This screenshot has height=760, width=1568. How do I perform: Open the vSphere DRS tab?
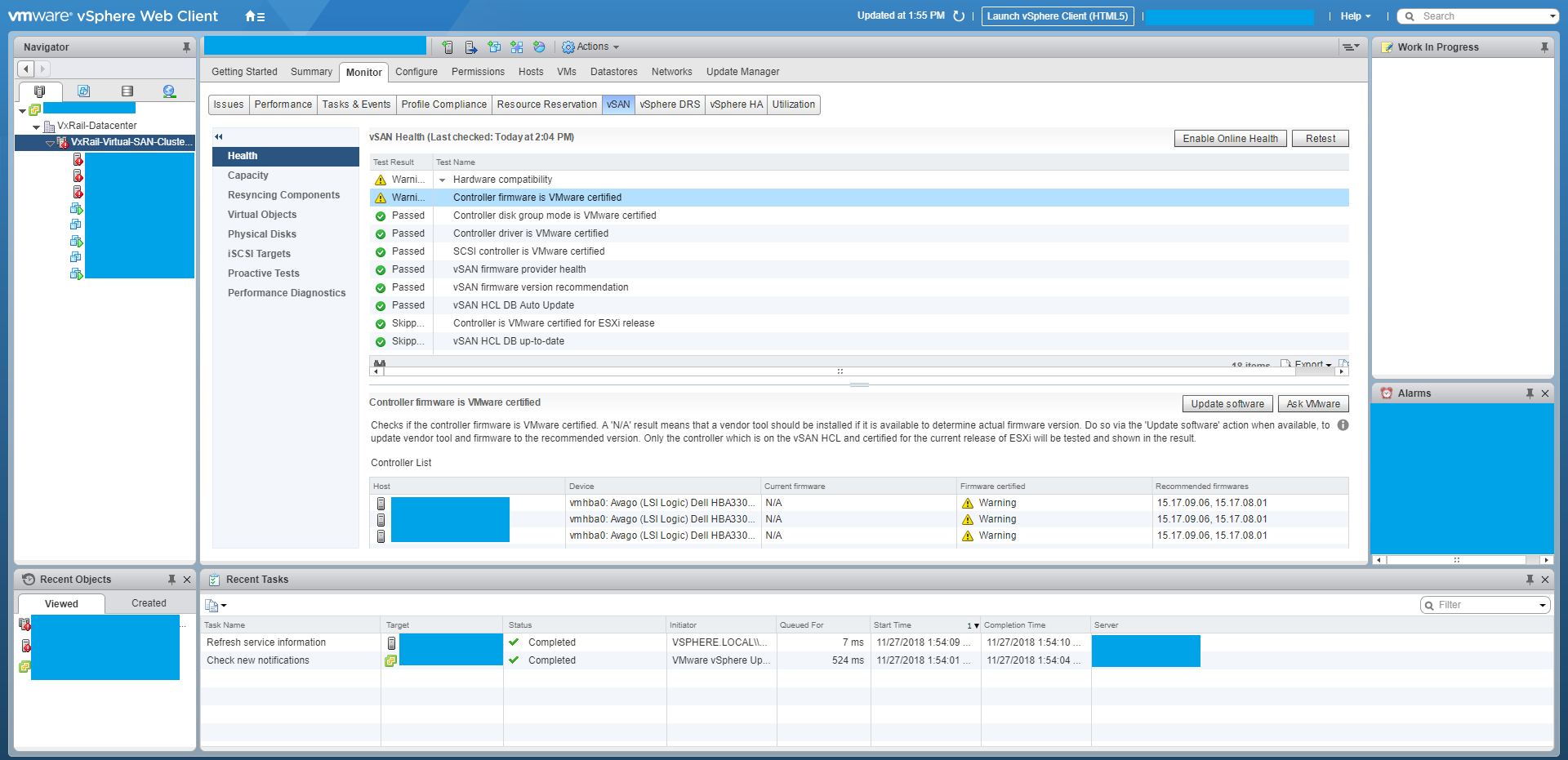point(670,104)
